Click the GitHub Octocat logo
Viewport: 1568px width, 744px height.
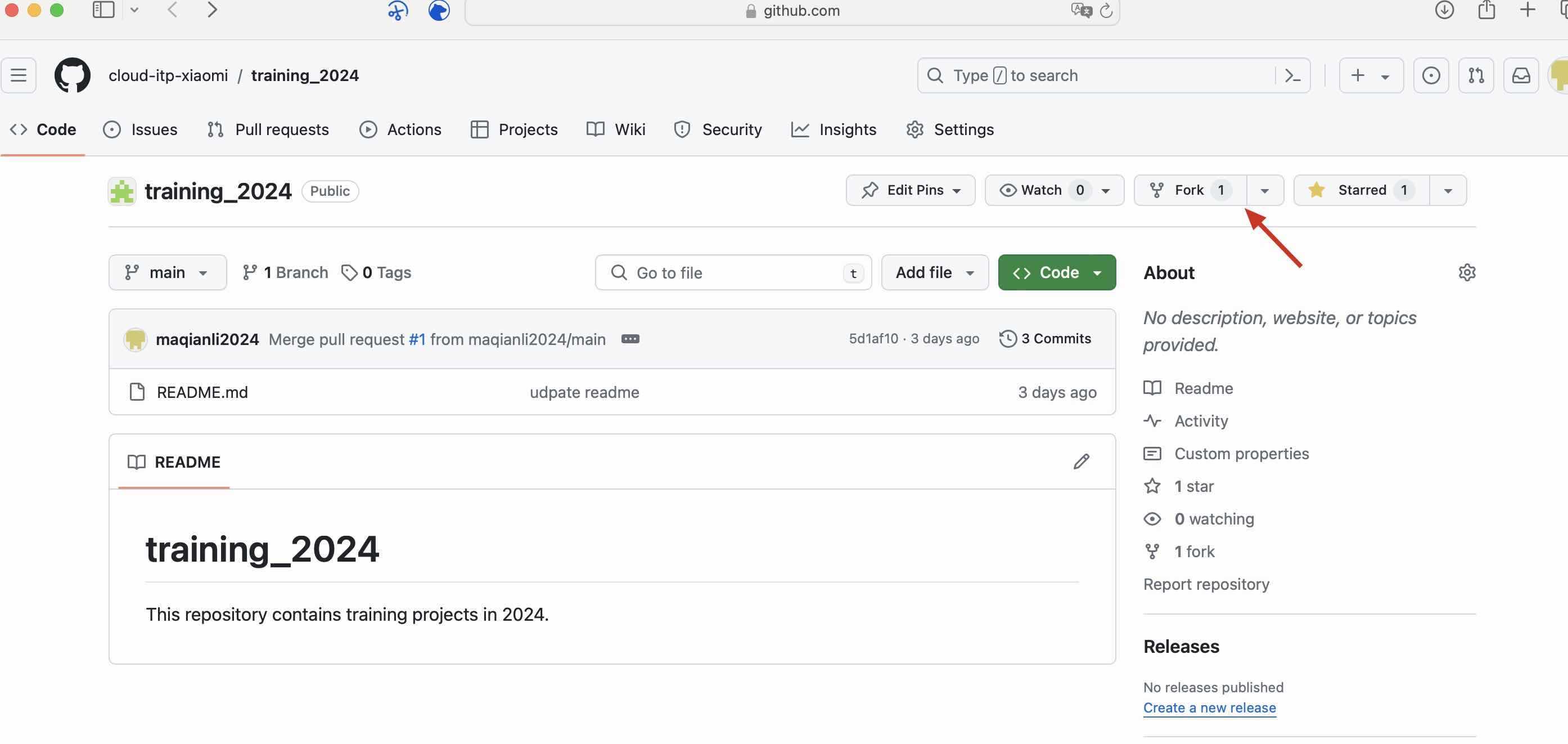pyautogui.click(x=73, y=75)
